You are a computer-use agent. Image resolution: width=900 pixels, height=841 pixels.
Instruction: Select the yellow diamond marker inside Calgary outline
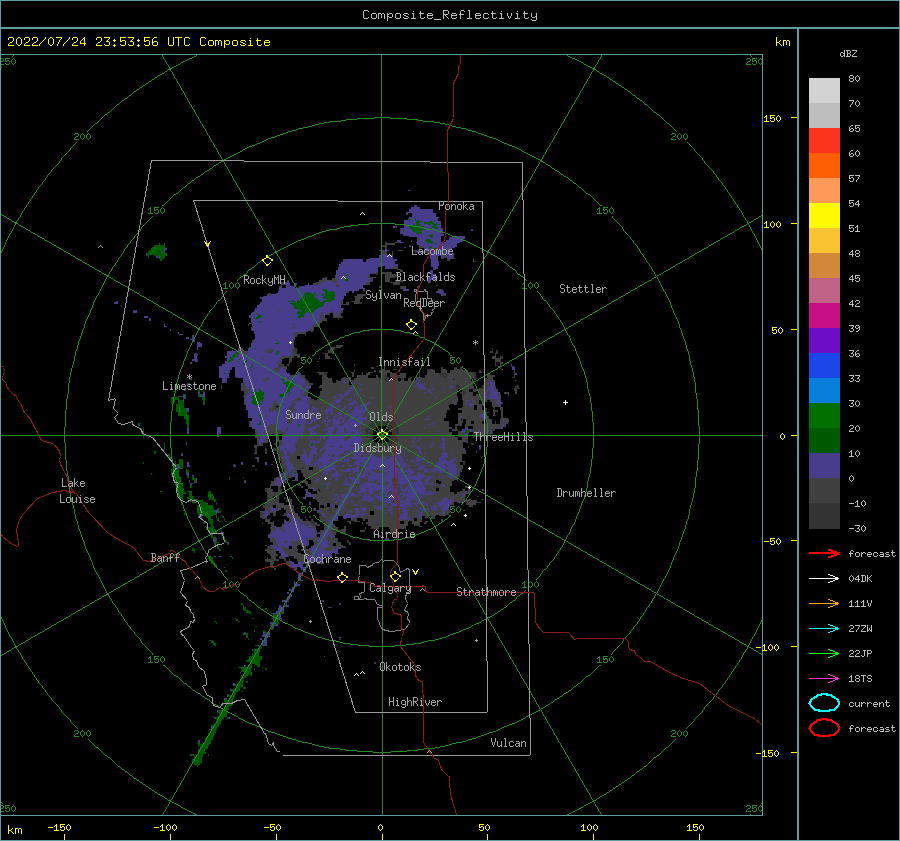coord(395,576)
